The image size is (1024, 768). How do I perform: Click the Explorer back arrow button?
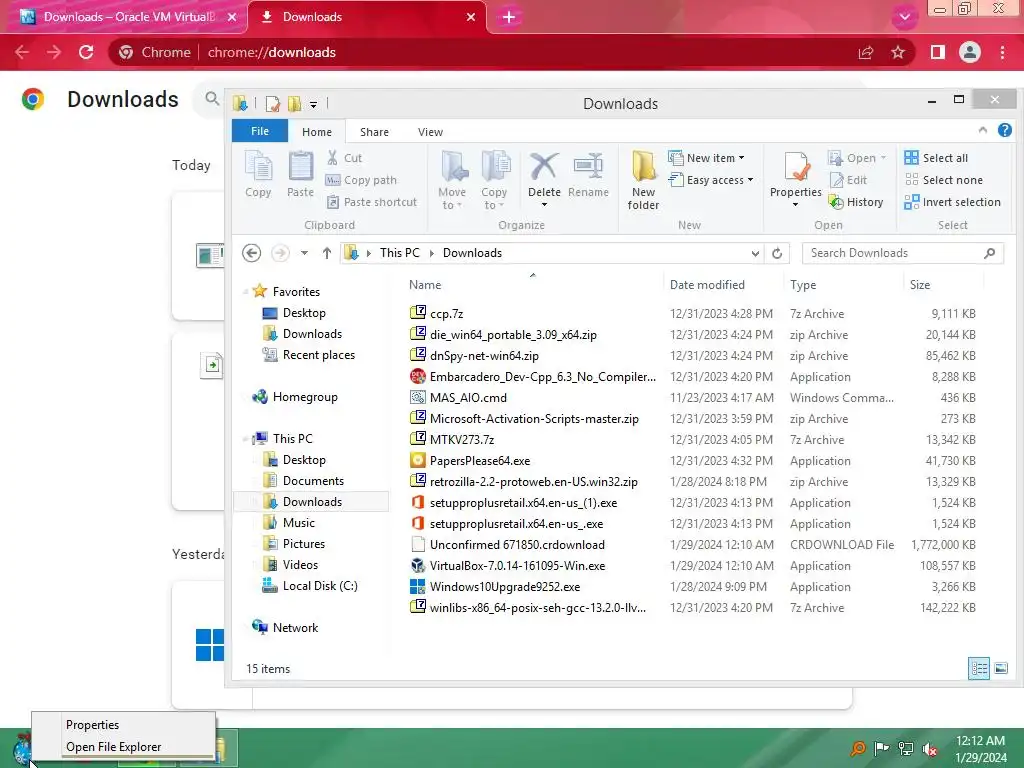coord(251,253)
